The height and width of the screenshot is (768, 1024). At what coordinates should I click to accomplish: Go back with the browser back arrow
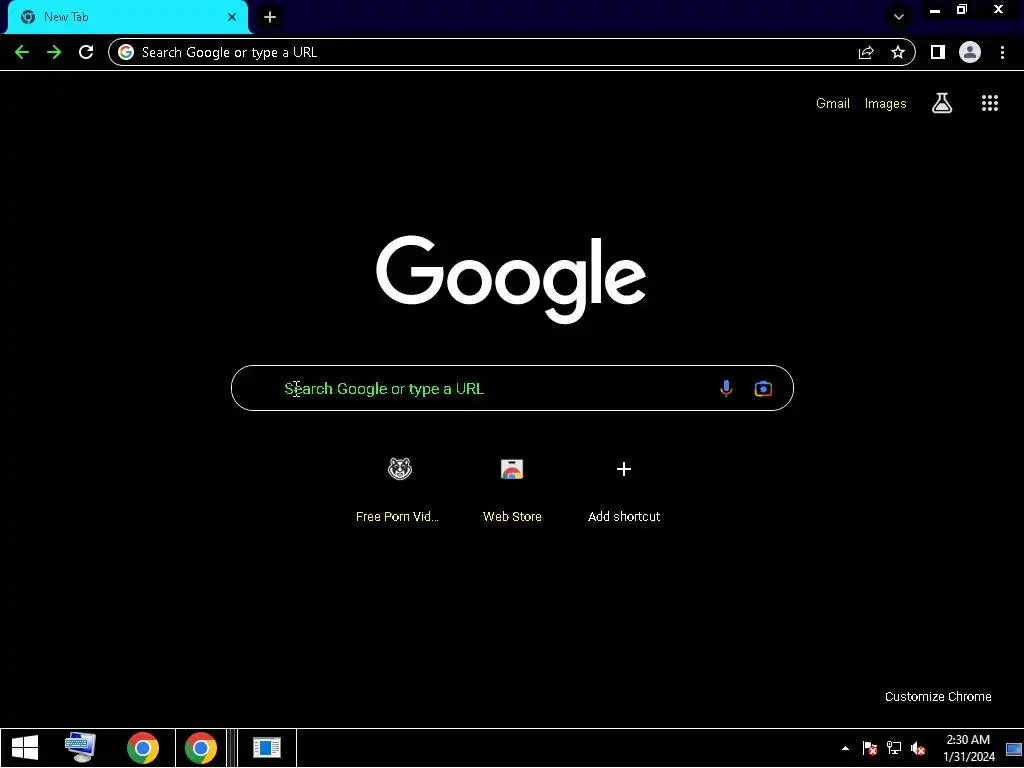tap(22, 52)
